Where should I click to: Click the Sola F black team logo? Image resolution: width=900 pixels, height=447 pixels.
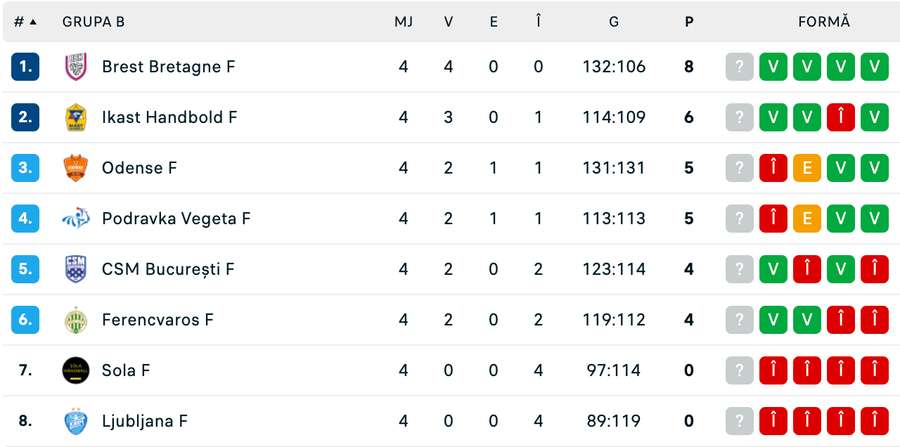click(76, 370)
